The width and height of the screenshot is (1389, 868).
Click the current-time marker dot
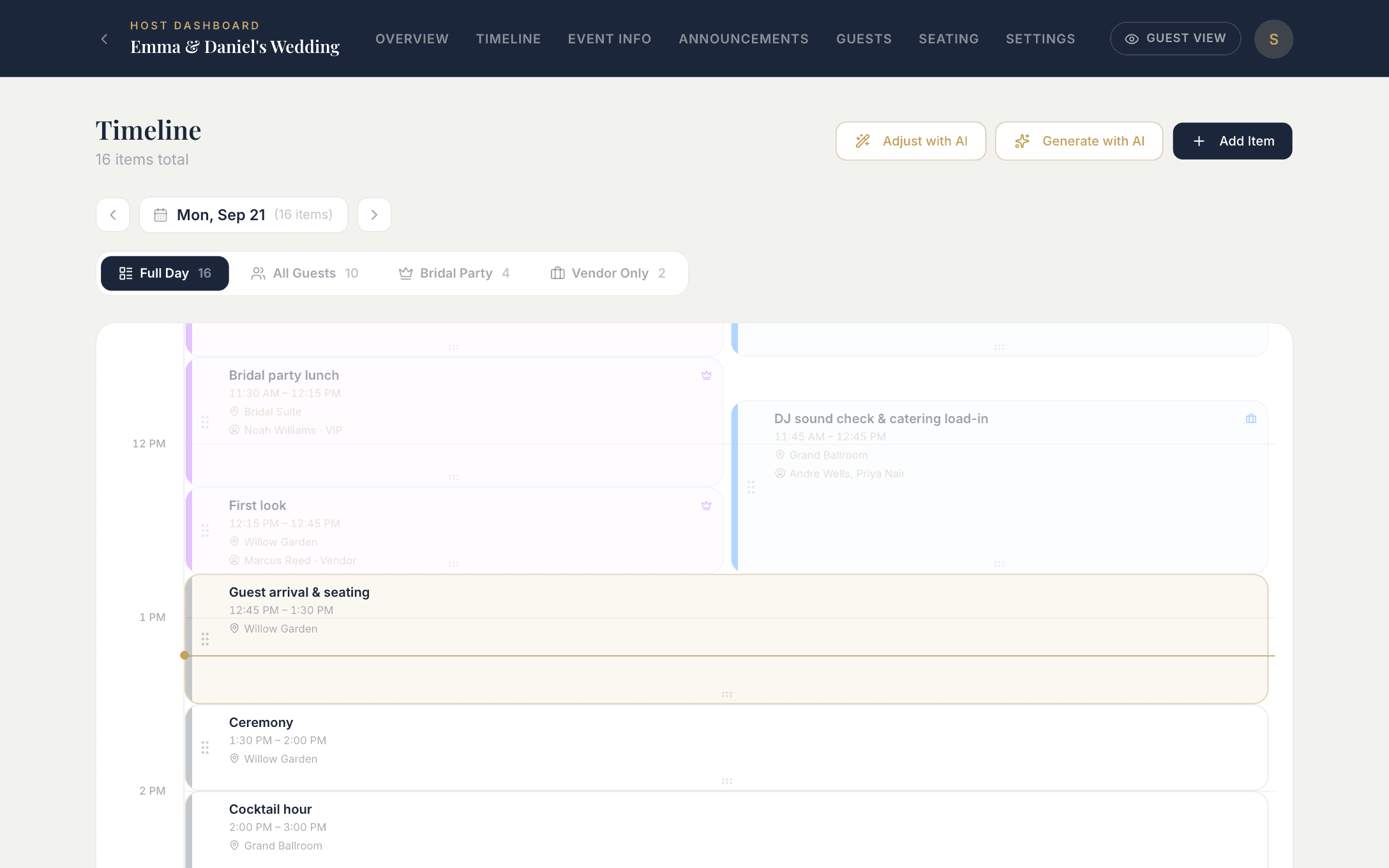point(184,655)
